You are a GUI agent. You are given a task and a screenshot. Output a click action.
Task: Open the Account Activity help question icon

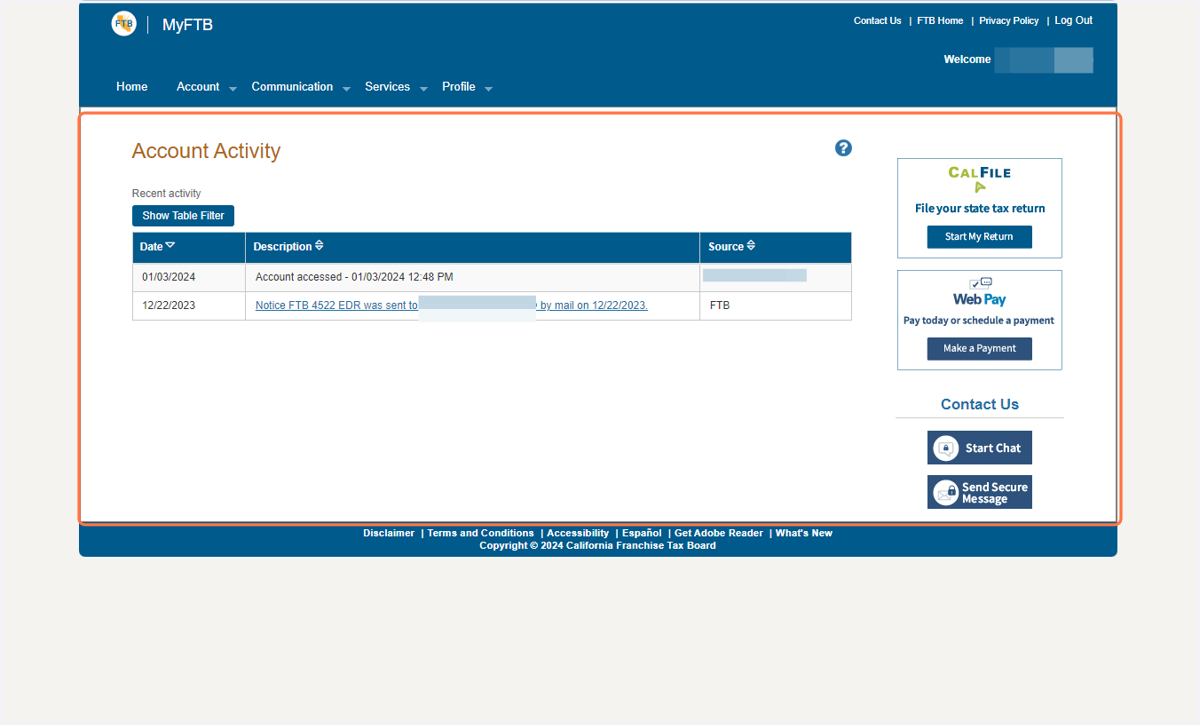click(843, 148)
